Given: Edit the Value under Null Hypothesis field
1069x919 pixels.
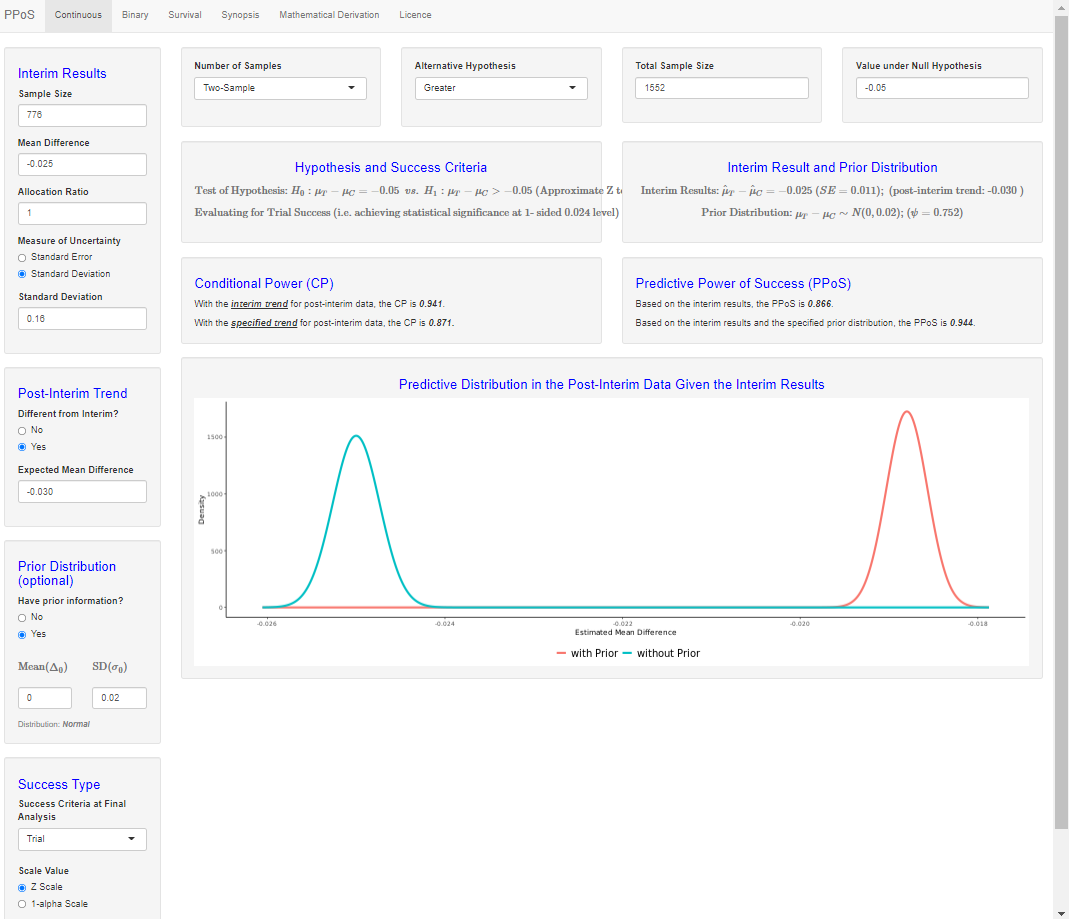Looking at the screenshot, I should point(942,88).
